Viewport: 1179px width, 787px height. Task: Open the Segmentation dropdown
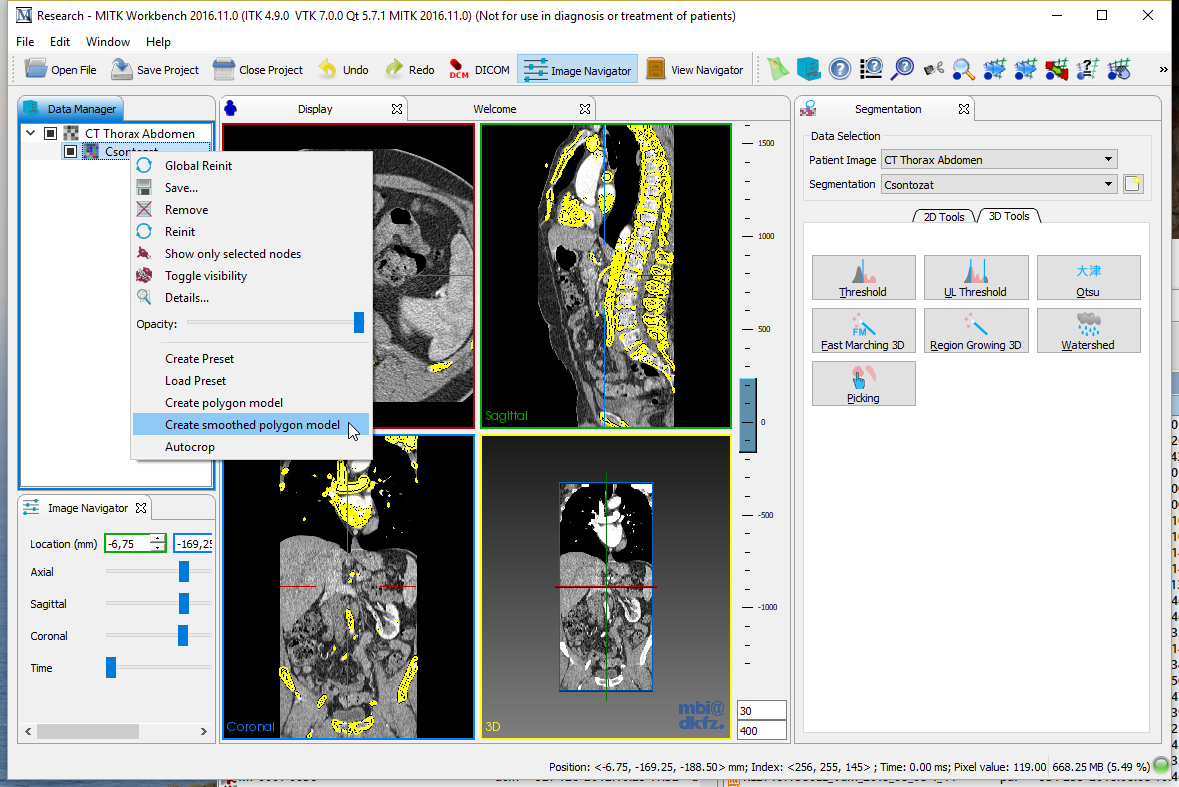[998, 184]
